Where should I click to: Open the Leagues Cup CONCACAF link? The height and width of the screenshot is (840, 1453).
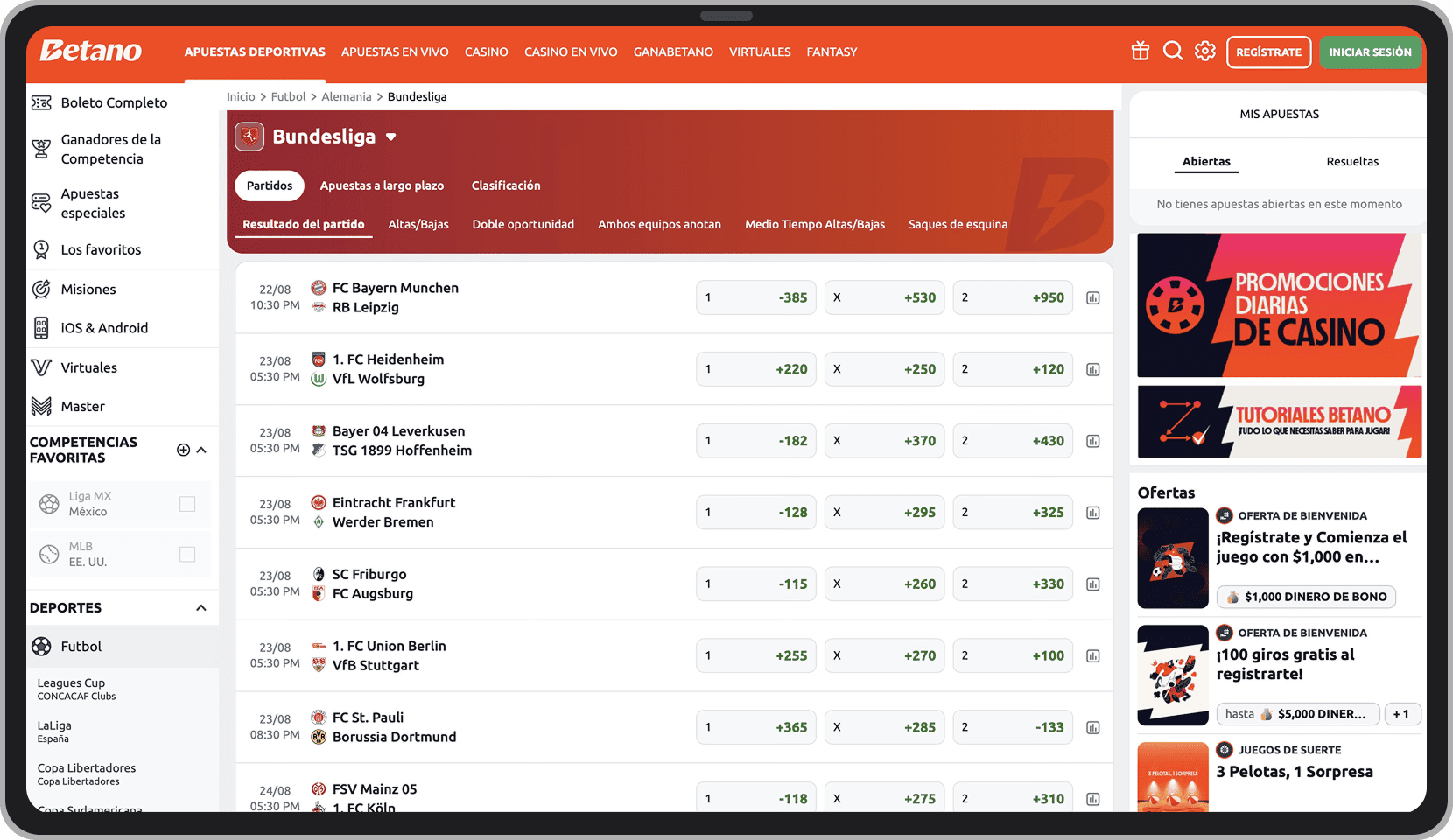[76, 689]
